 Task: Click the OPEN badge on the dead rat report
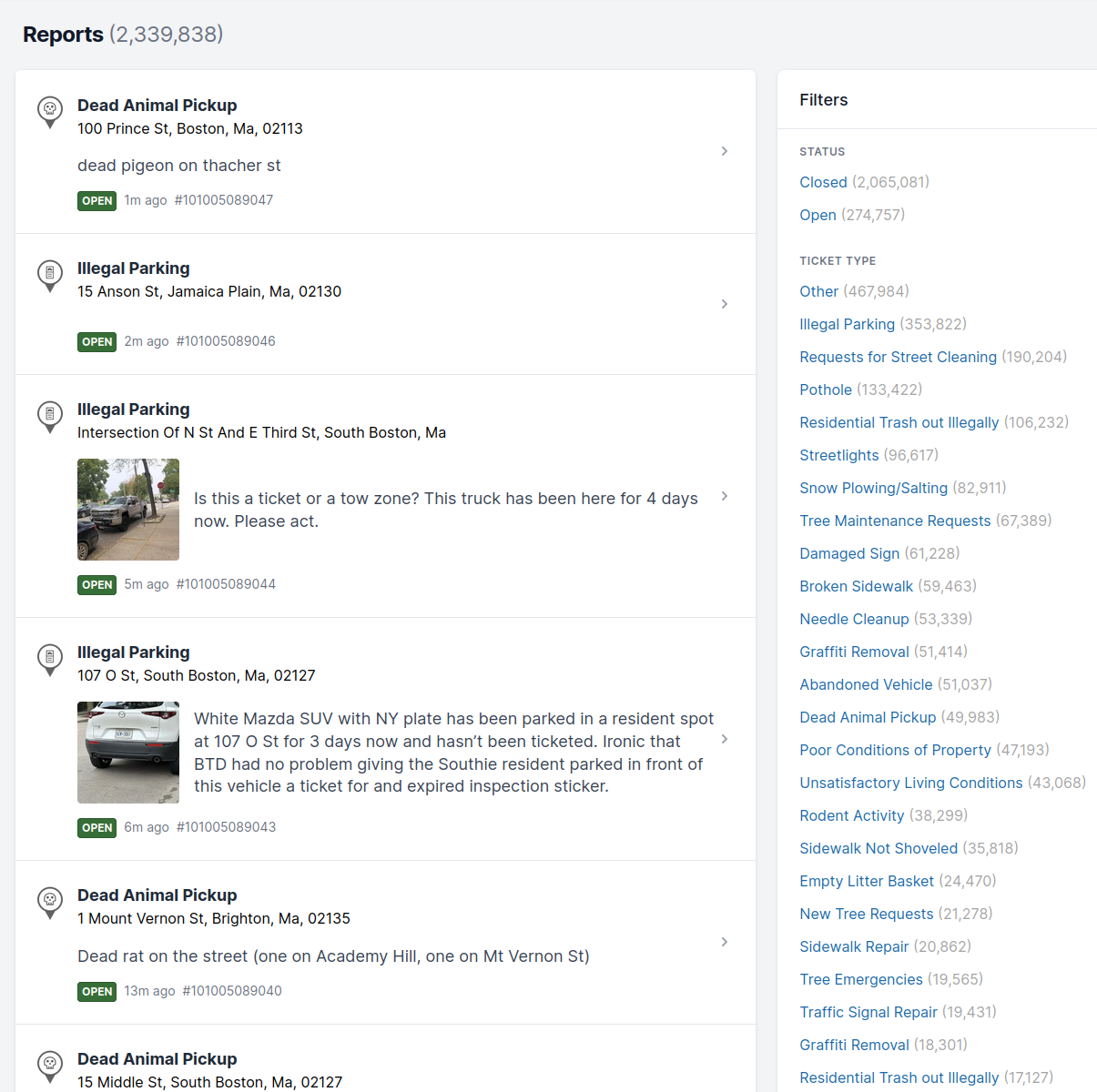[96, 992]
